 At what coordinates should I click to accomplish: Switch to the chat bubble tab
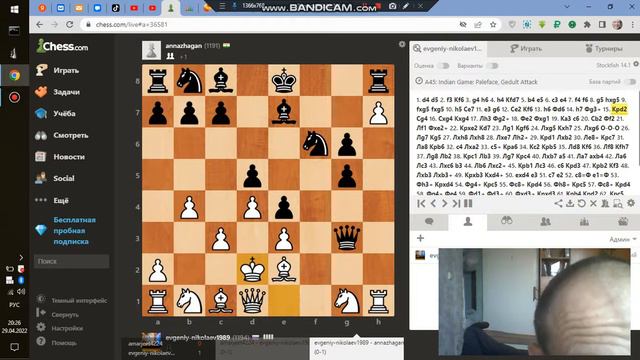point(429,221)
